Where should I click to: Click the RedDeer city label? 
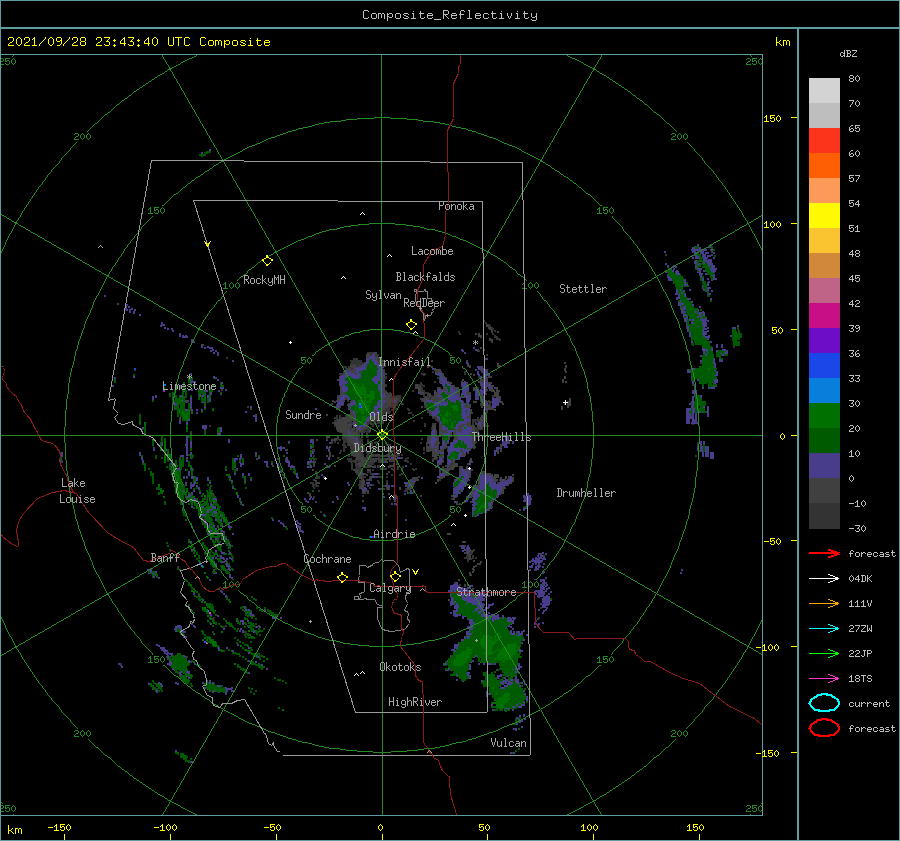pyautogui.click(x=424, y=303)
